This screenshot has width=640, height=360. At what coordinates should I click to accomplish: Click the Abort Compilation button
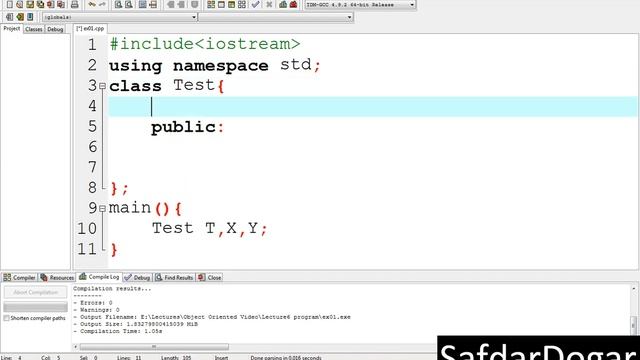[x=36, y=292]
